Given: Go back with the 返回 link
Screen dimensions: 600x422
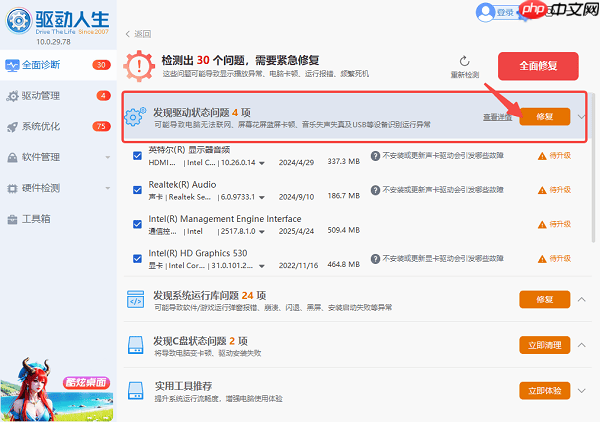Looking at the screenshot, I should point(139,34).
